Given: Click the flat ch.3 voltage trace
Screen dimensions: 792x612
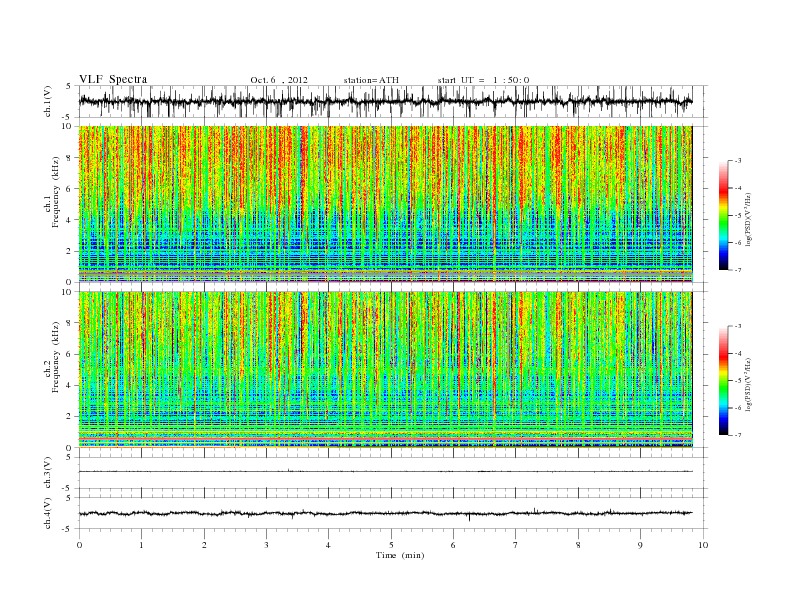Looking at the screenshot, I should coord(386,471).
